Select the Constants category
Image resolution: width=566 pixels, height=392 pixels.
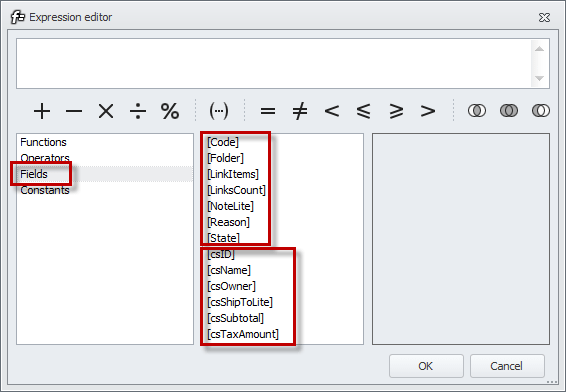45,190
